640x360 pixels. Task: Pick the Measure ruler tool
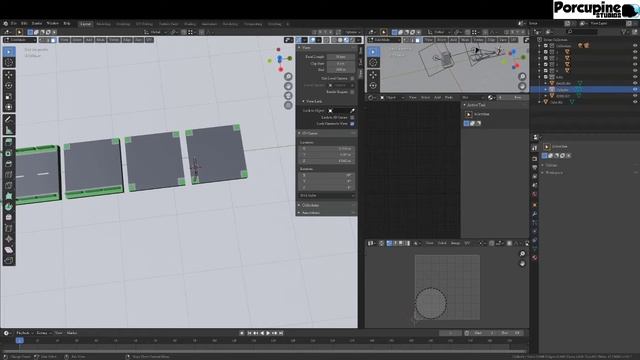pos(9,131)
